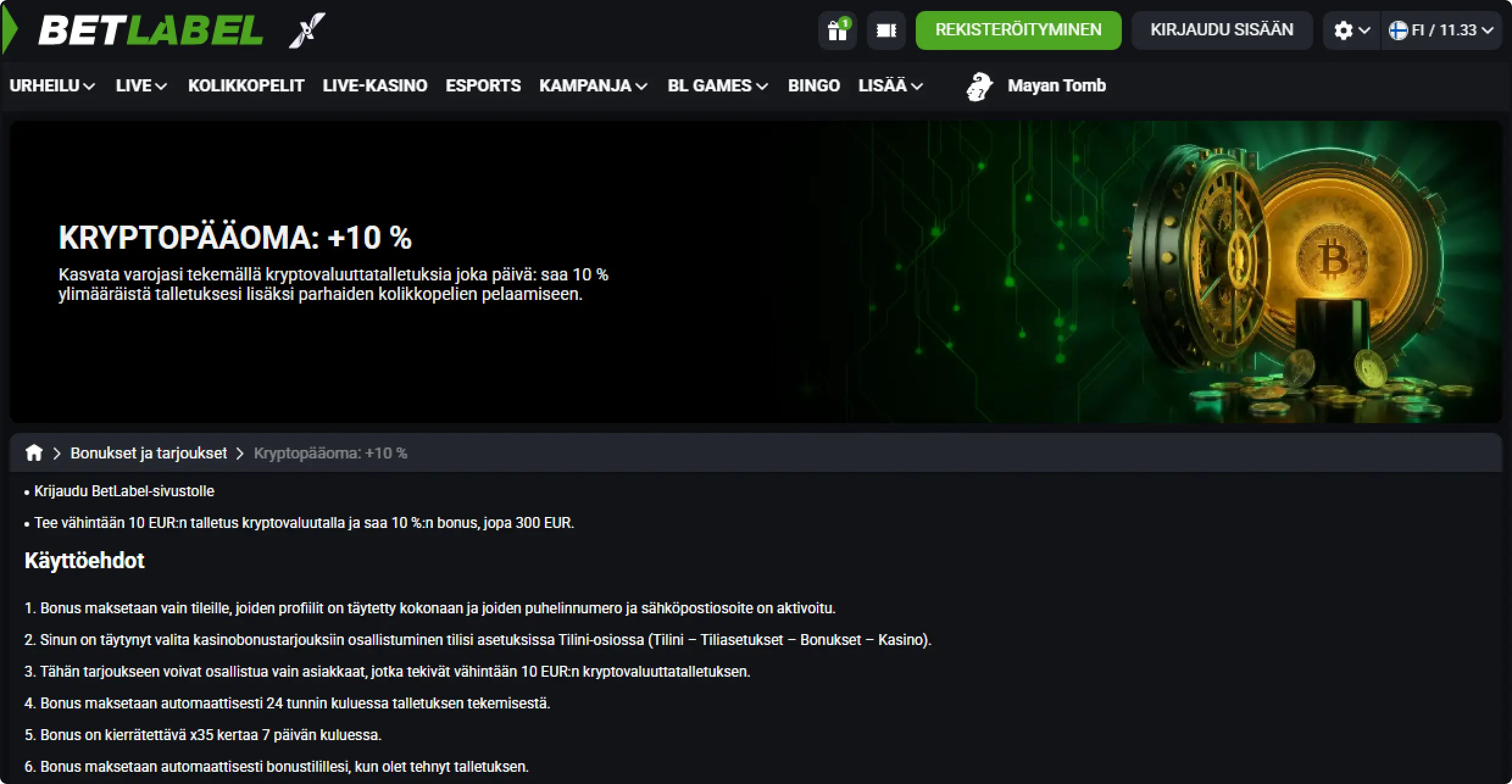
Task: Open the Bingo section
Action: point(814,86)
